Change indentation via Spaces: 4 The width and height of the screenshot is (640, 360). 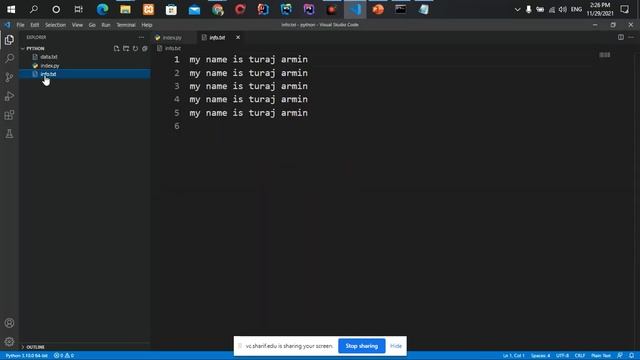(540, 356)
